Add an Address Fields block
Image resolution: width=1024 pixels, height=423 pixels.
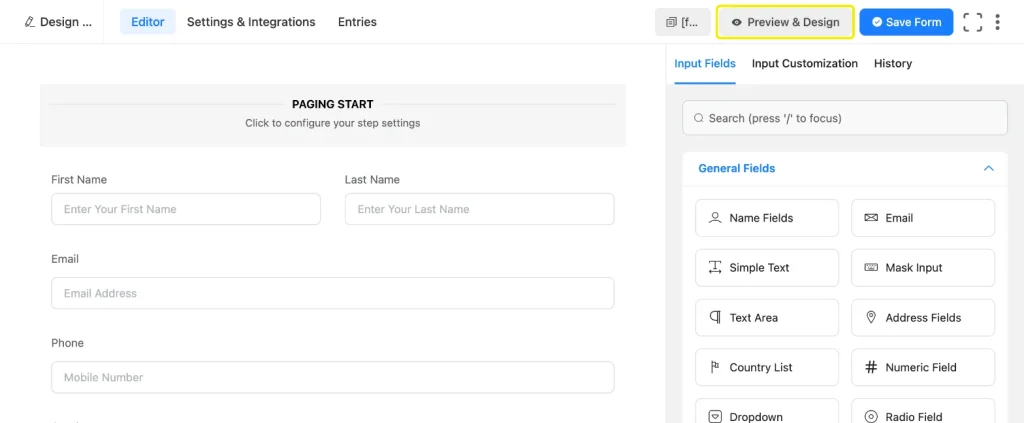[923, 318]
